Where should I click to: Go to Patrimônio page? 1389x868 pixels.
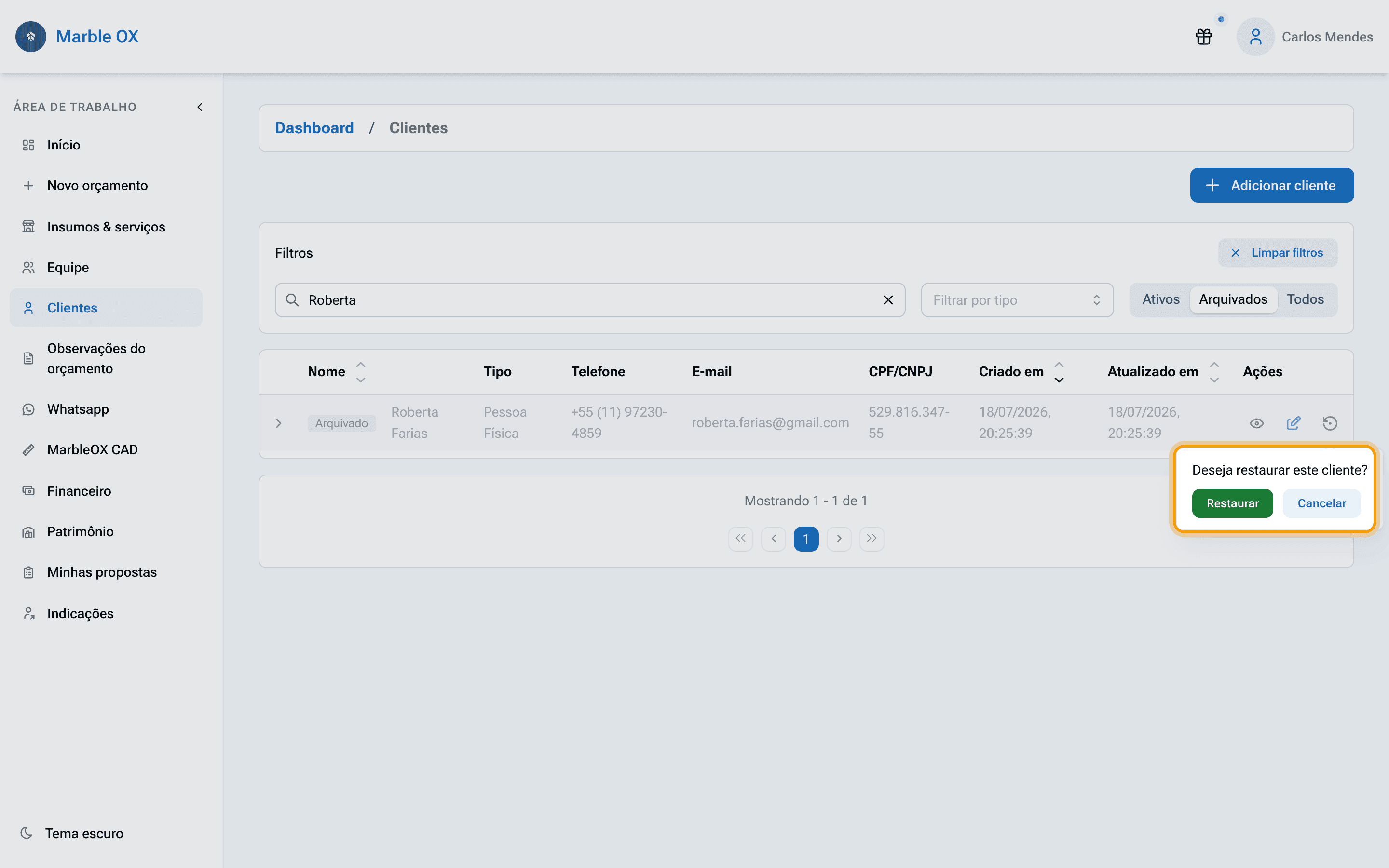(x=106, y=531)
